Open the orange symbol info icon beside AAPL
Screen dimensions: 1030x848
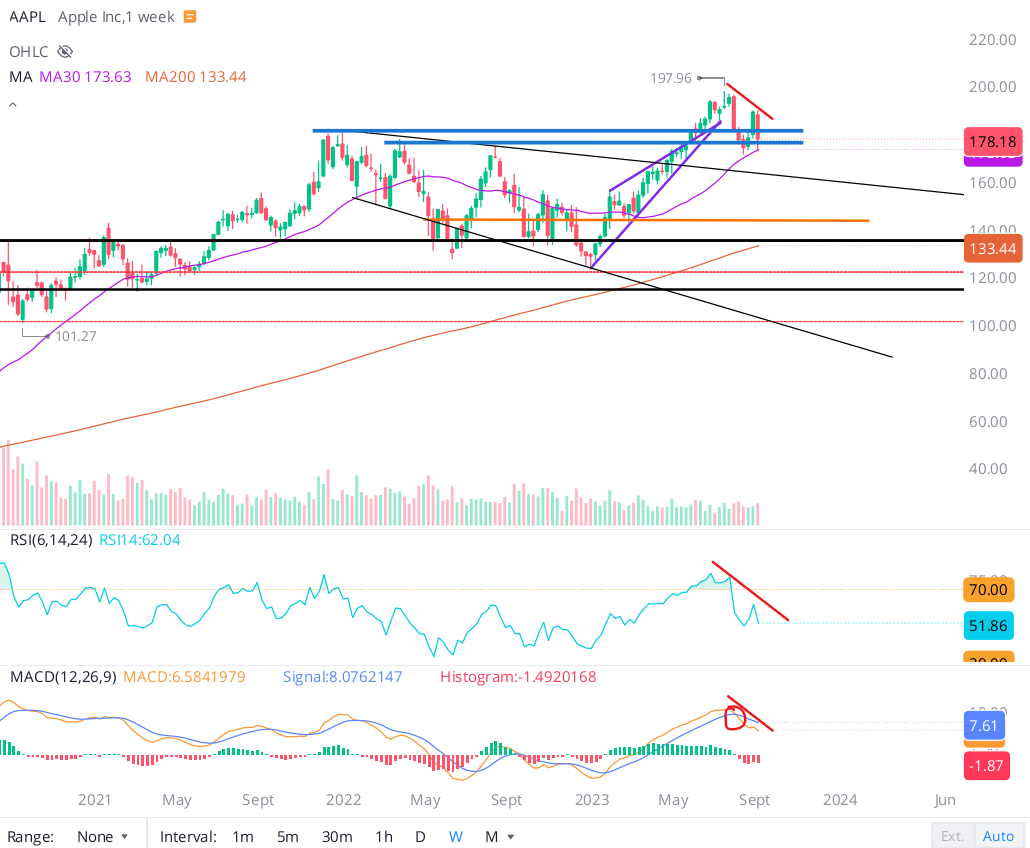click(x=189, y=16)
